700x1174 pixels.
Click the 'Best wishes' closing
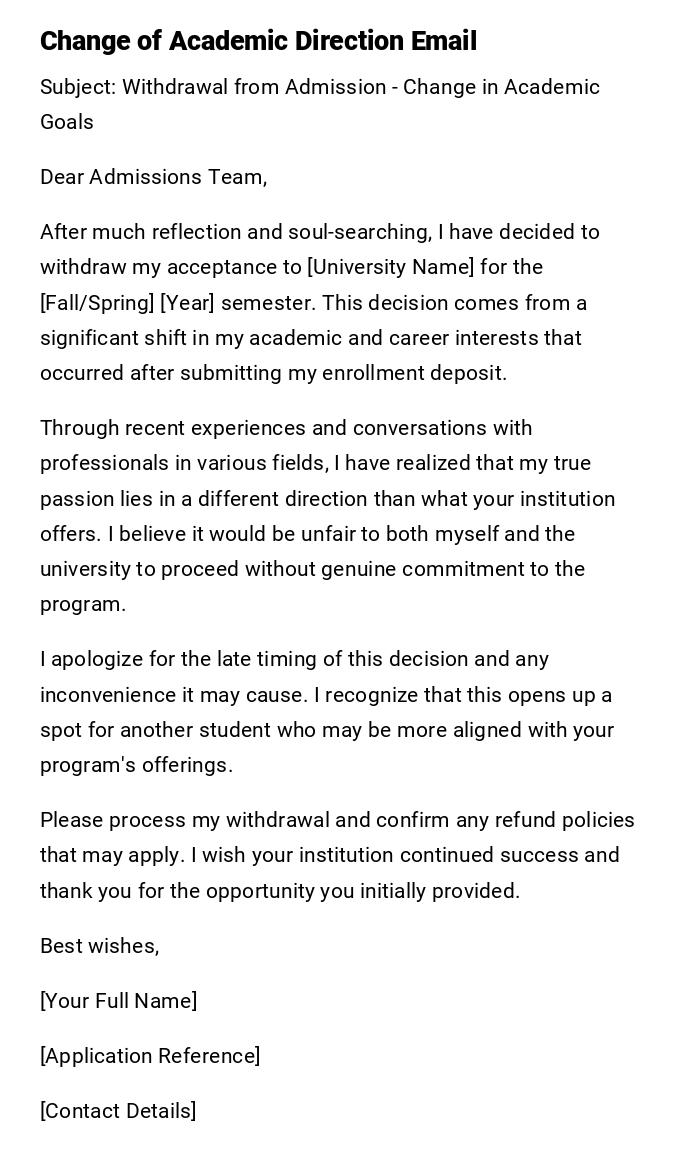click(x=99, y=946)
